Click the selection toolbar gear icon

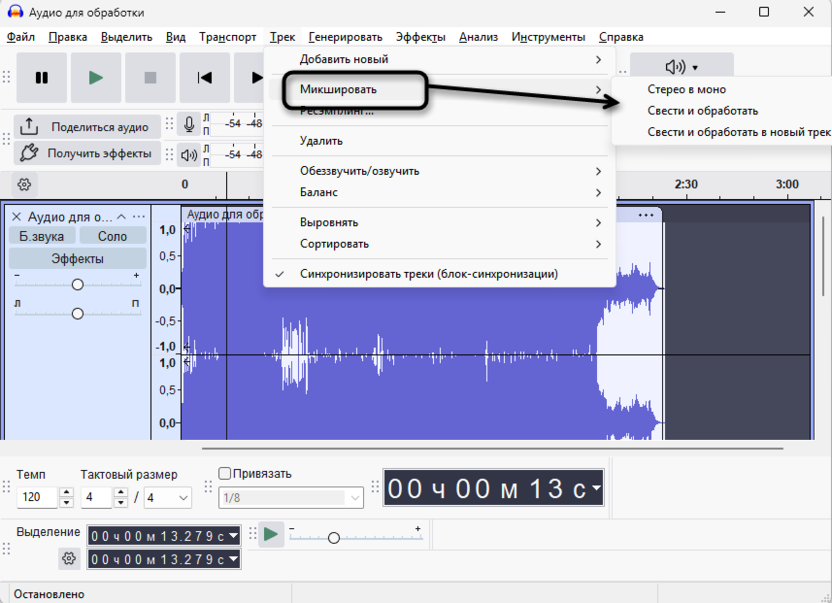[69, 559]
